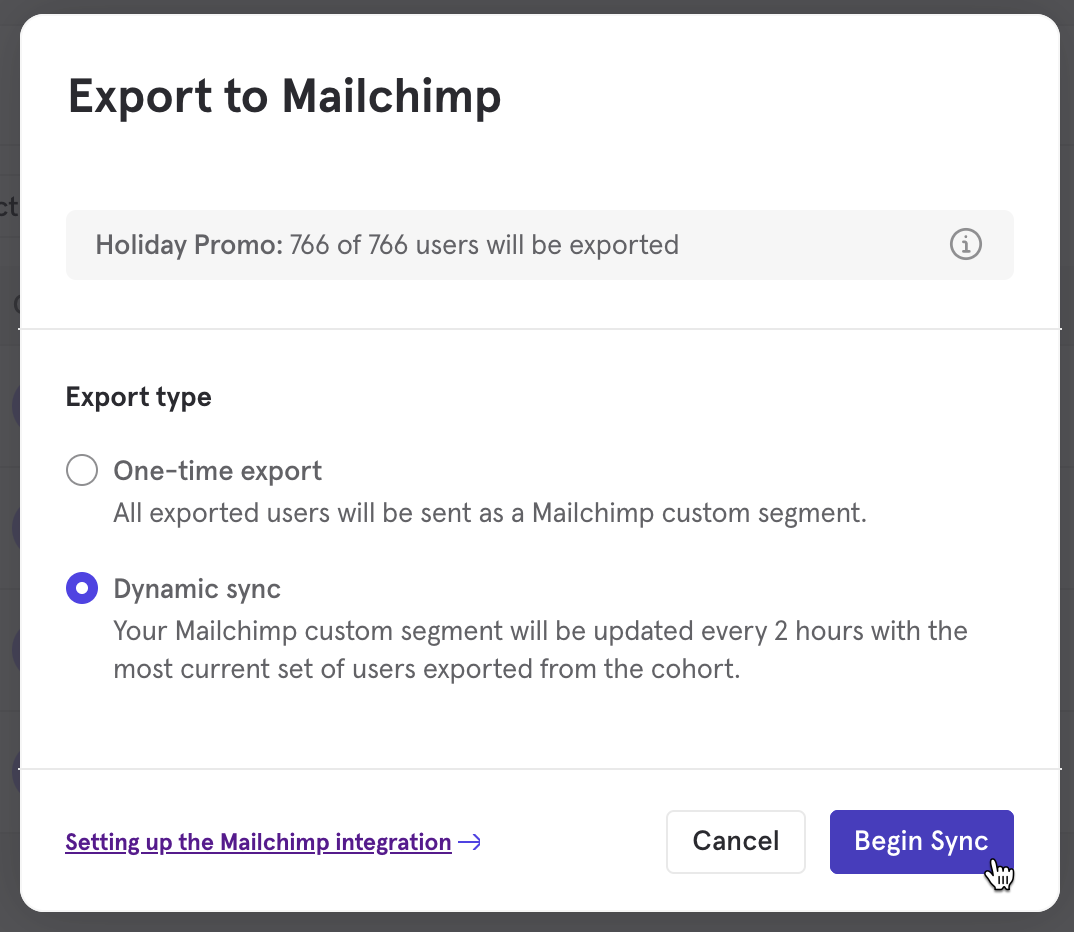Click the "Export to Mailchimp" dialog title
This screenshot has width=1074, height=932.
pos(284,97)
